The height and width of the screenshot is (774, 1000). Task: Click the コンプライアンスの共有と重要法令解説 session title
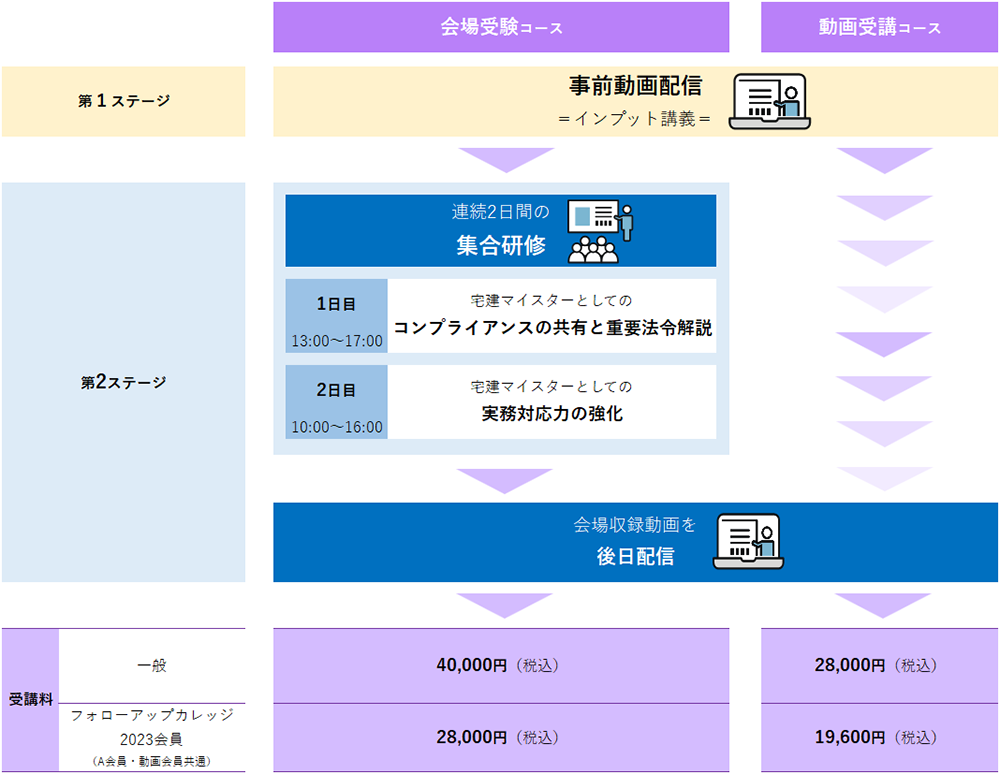pyautogui.click(x=552, y=328)
